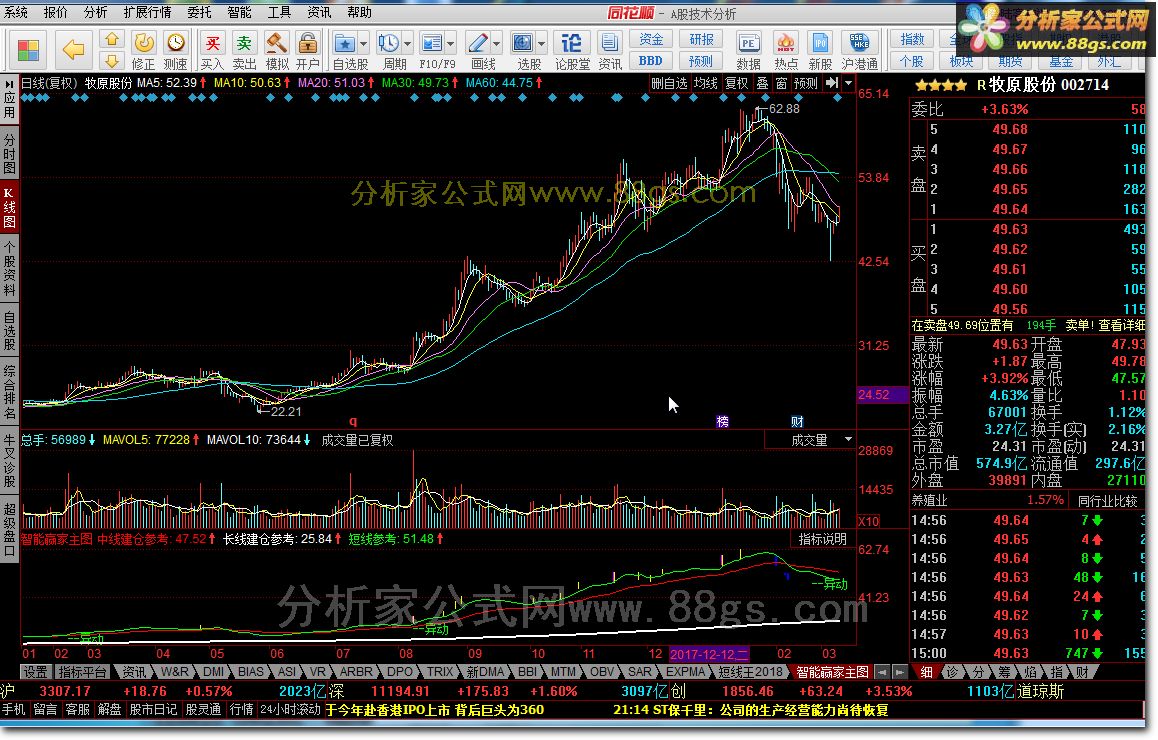Expand the 周期 dropdown arrow
Viewport: 1158px width, 740px height.
tap(407, 43)
